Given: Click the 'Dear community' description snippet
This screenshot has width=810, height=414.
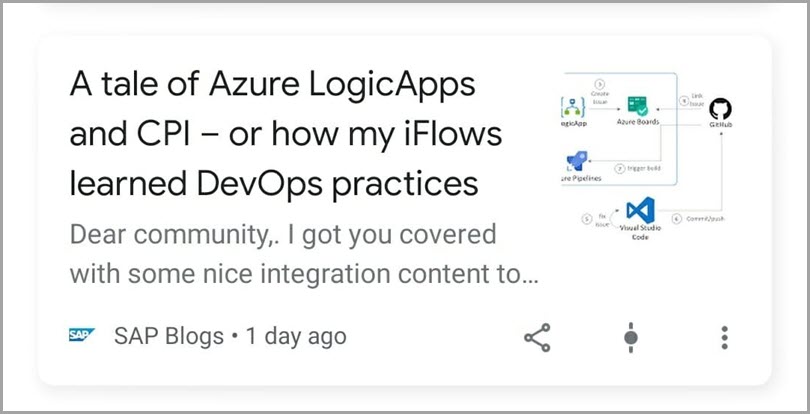Looking at the screenshot, I should tap(304, 254).
